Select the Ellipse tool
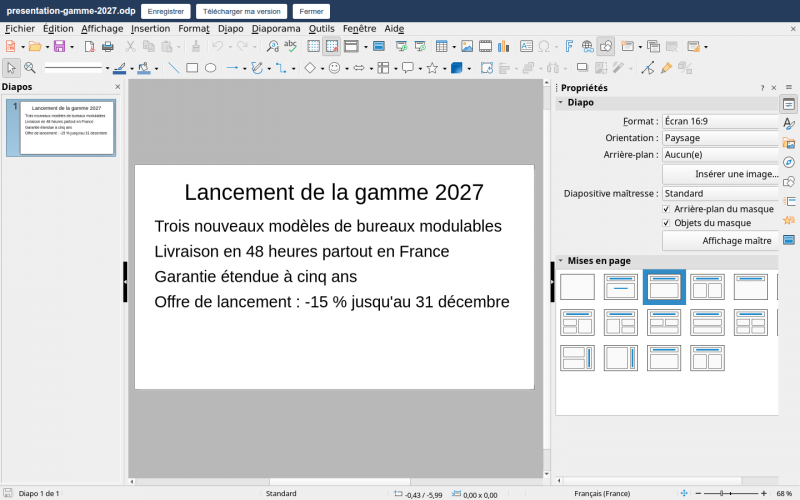Screen dimensions: 800x500 click(x=210, y=68)
